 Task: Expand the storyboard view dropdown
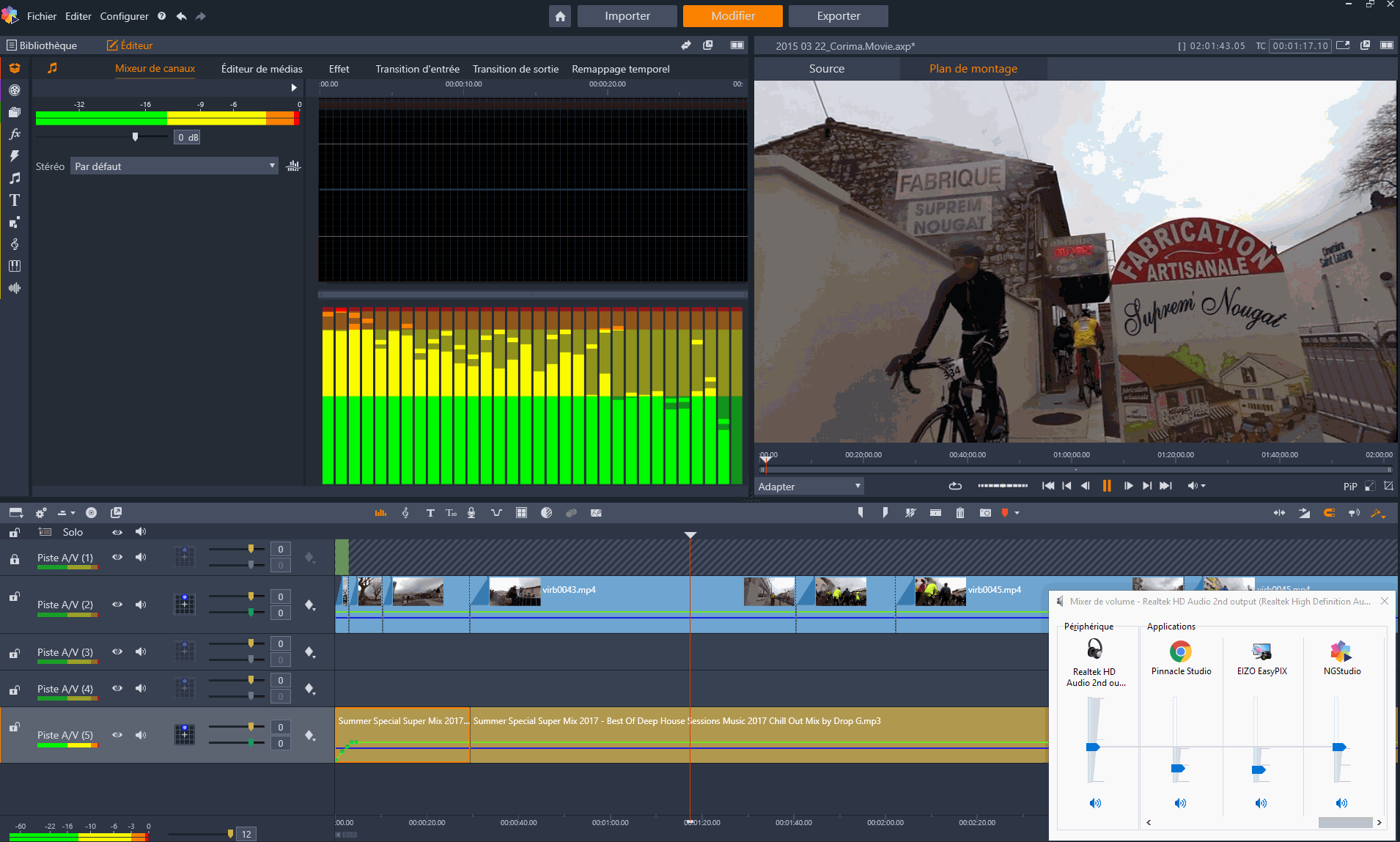pyautogui.click(x=16, y=513)
